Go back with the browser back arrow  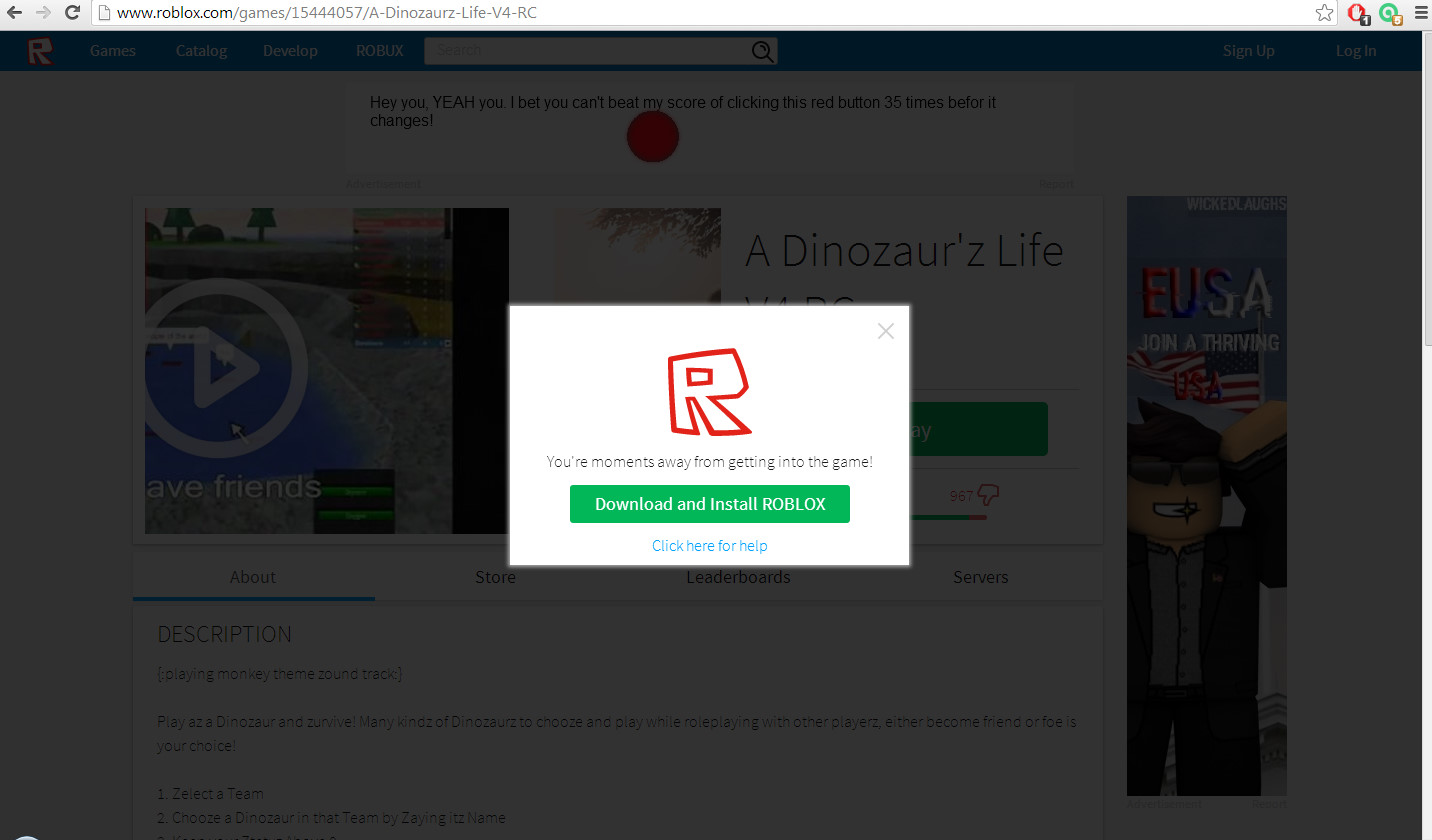click(x=16, y=13)
